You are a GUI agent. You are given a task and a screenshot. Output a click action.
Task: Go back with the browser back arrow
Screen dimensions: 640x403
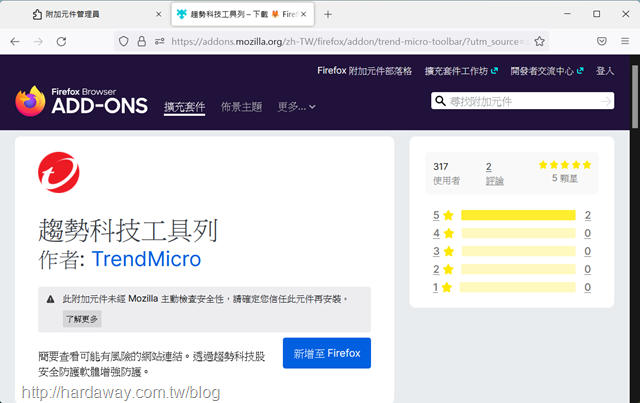(15, 41)
